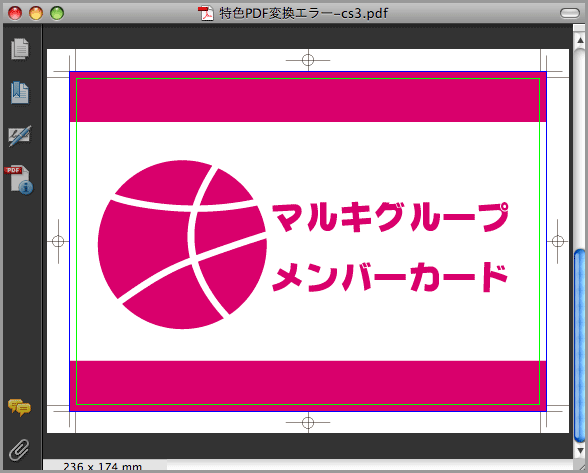Open the Attachments paperclip panel
The height and width of the screenshot is (473, 588).
[x=19, y=450]
